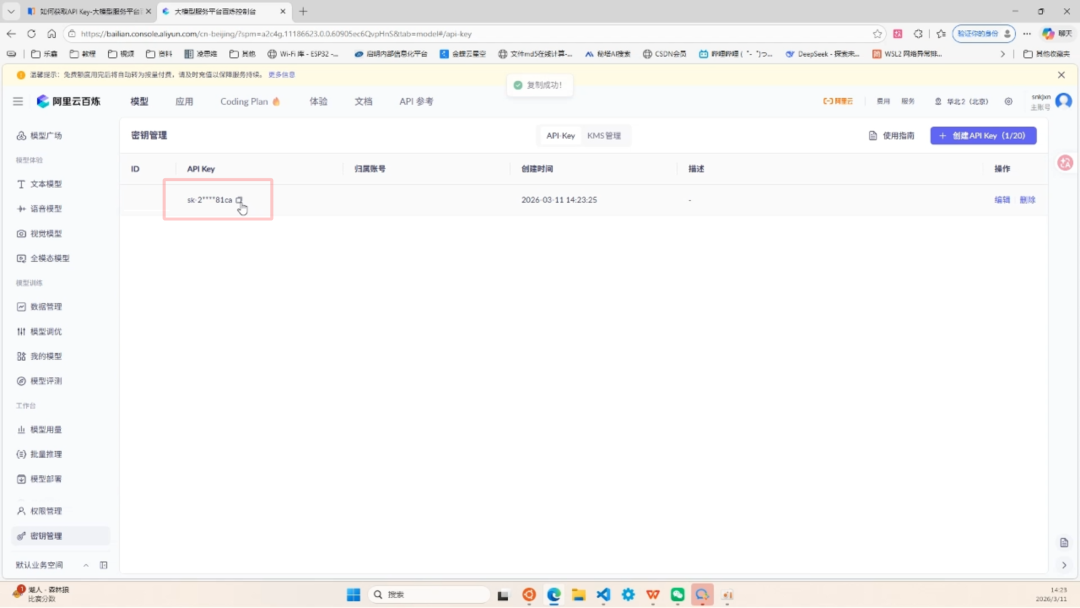Collapse the sidebar panel icon next to 默认业务空间
Image resolution: width=1080 pixels, height=608 pixels.
point(103,565)
